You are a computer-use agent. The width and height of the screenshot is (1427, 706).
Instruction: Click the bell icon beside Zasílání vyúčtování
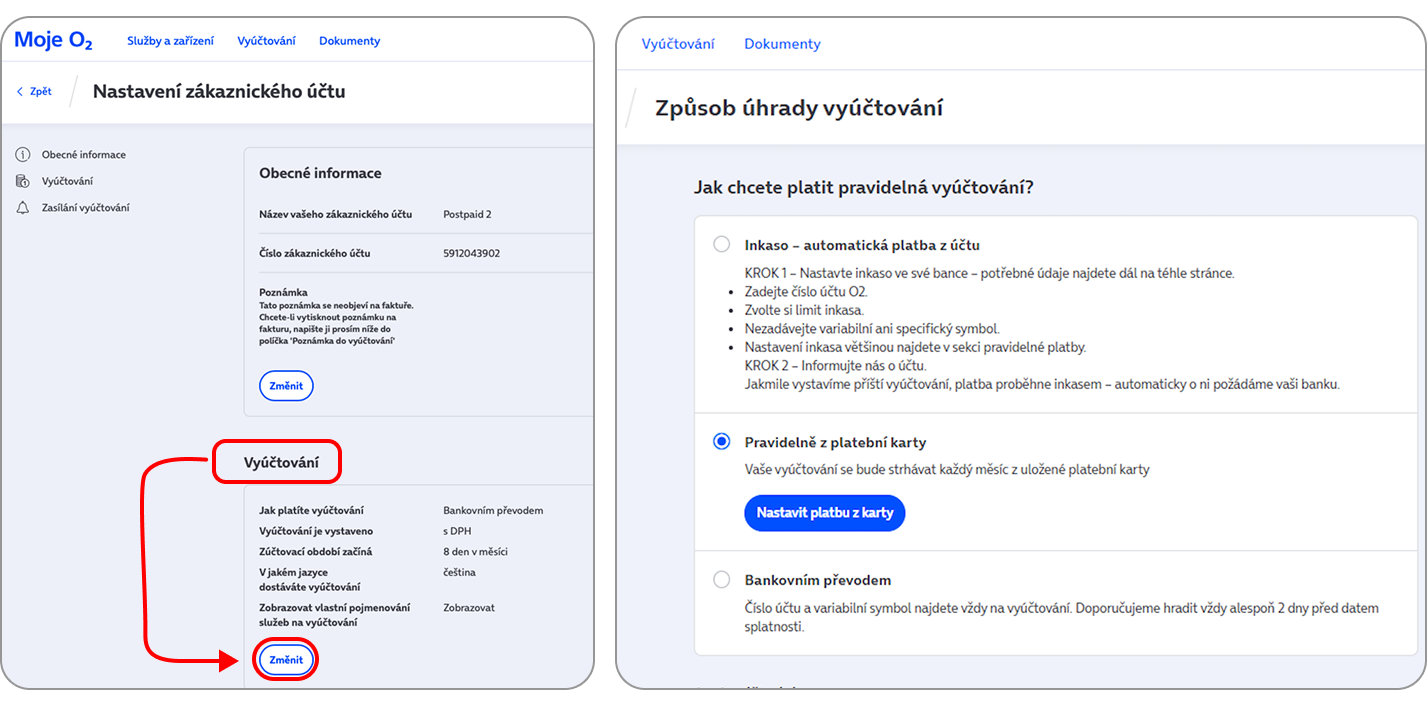click(x=22, y=207)
